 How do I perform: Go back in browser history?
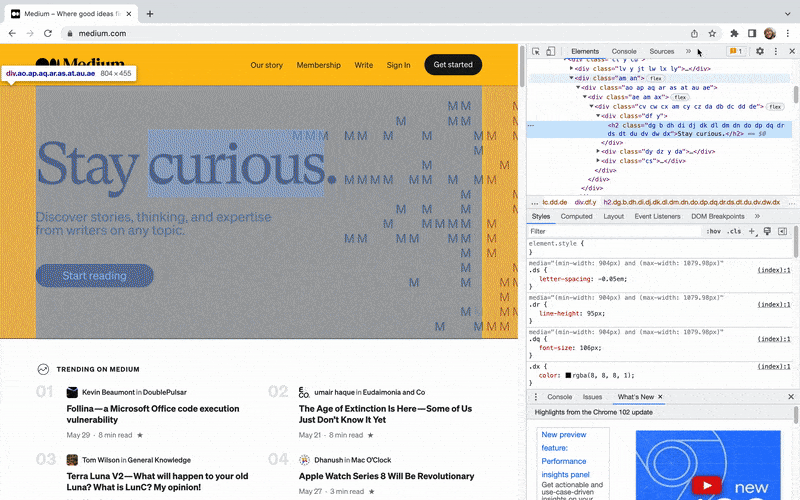click(12, 34)
